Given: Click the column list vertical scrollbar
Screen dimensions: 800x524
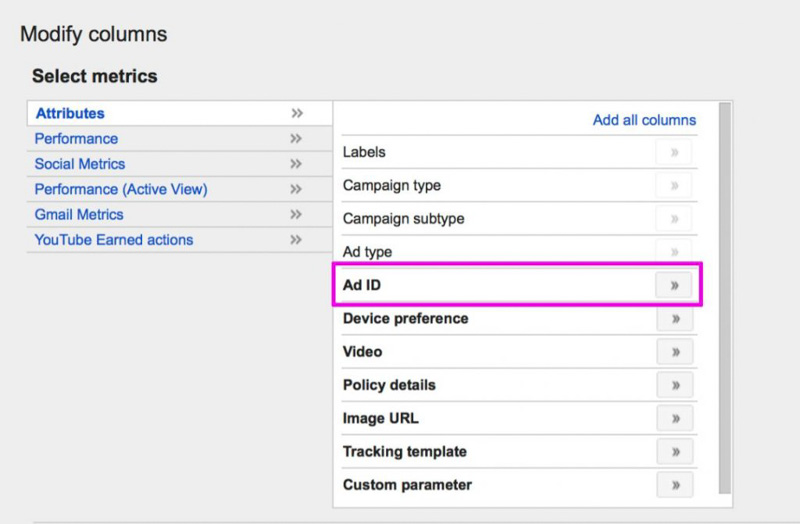Looking at the screenshot, I should click(725, 300).
